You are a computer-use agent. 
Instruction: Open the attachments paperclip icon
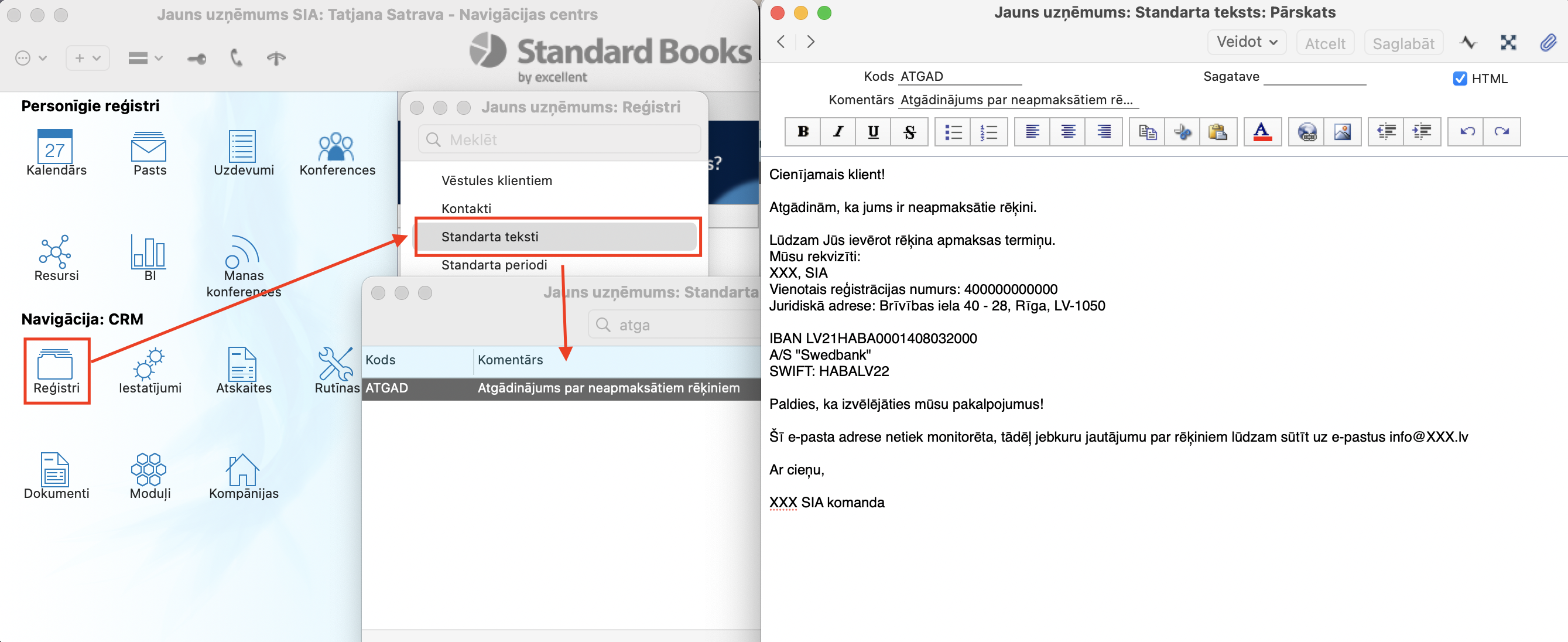click(1548, 43)
